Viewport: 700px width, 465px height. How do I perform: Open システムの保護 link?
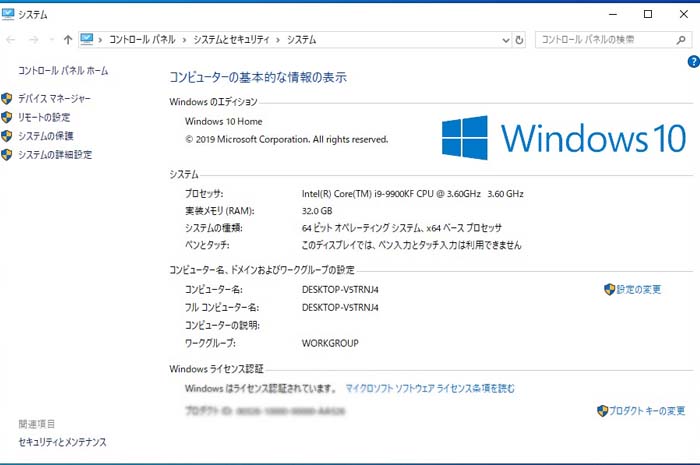pyautogui.click(x=46, y=136)
